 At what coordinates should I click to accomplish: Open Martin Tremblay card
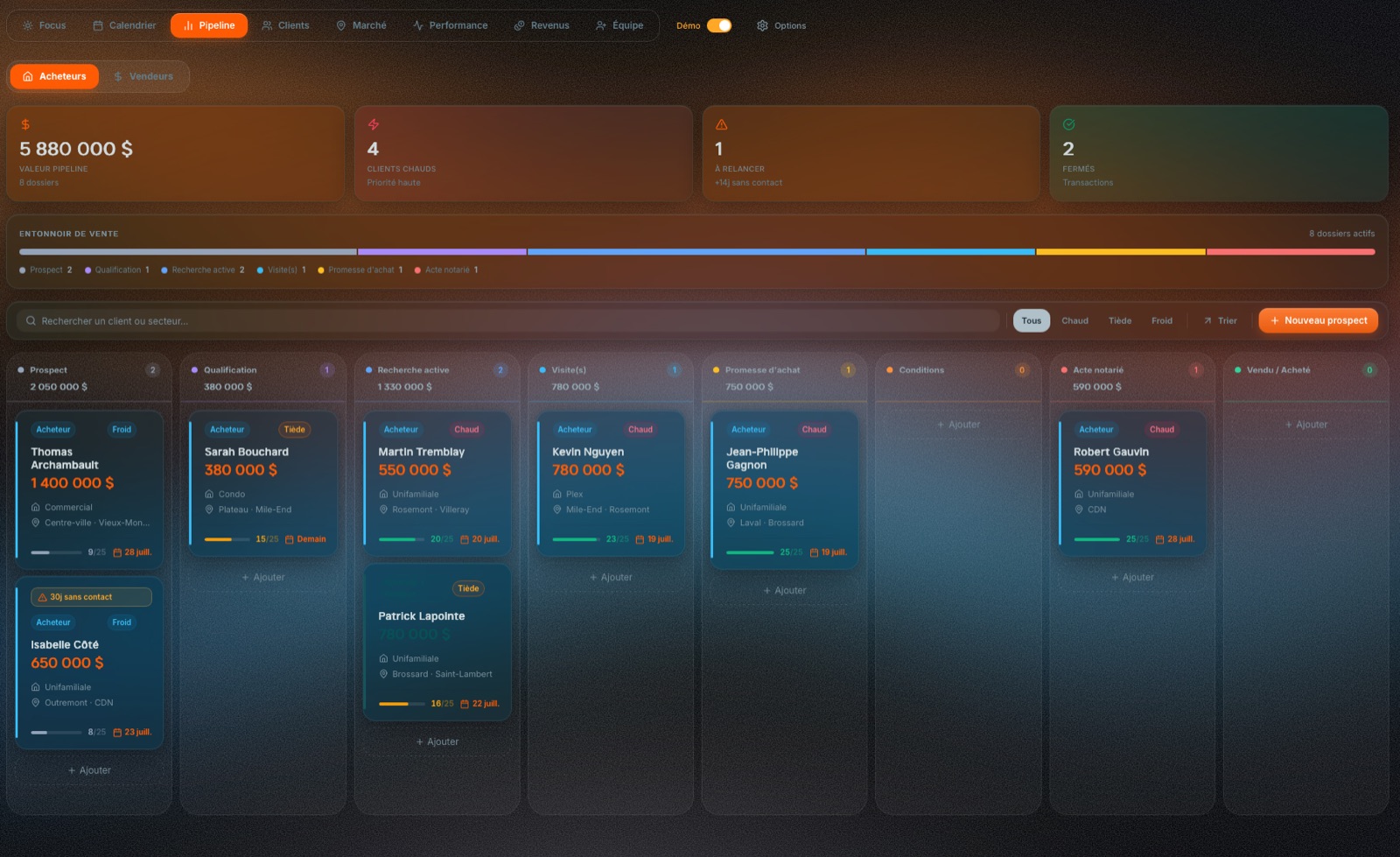tap(437, 483)
